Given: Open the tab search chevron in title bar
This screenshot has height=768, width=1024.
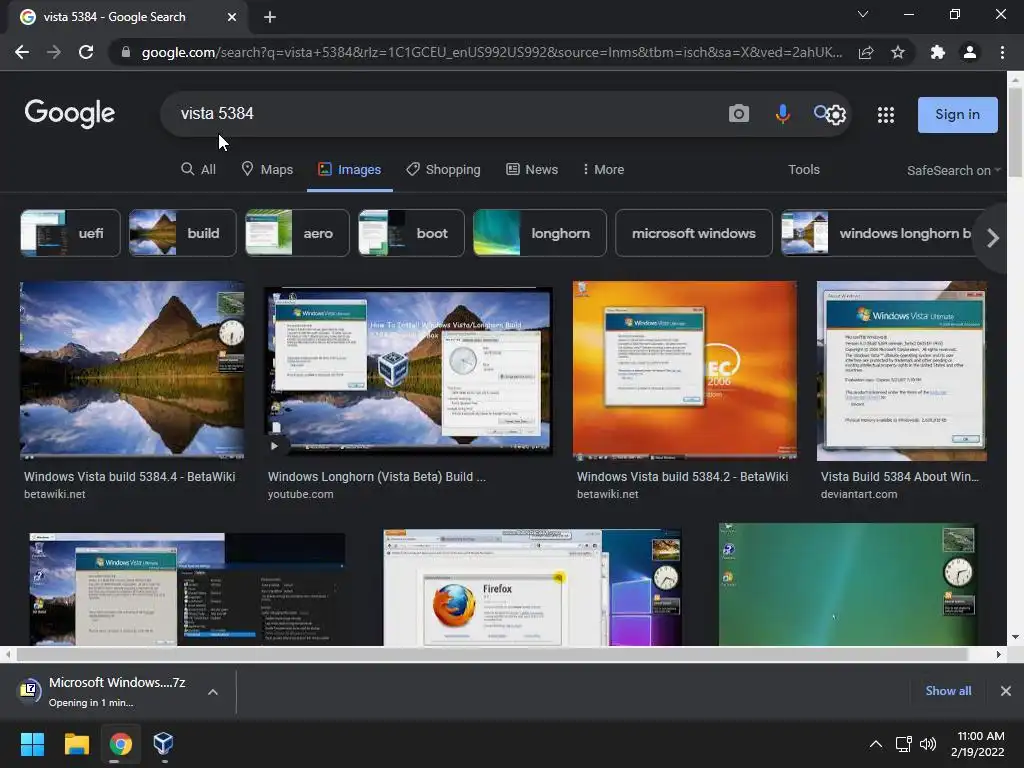Looking at the screenshot, I should [x=863, y=14].
